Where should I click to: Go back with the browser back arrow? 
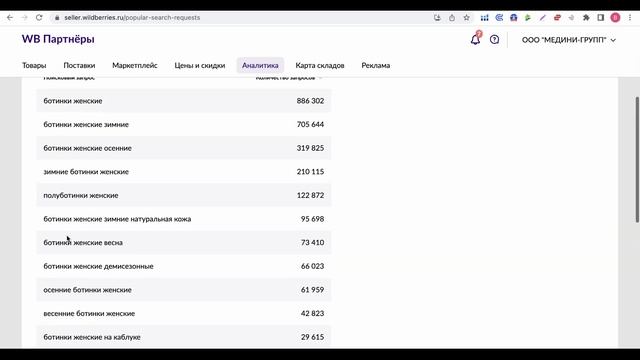pyautogui.click(x=10, y=18)
